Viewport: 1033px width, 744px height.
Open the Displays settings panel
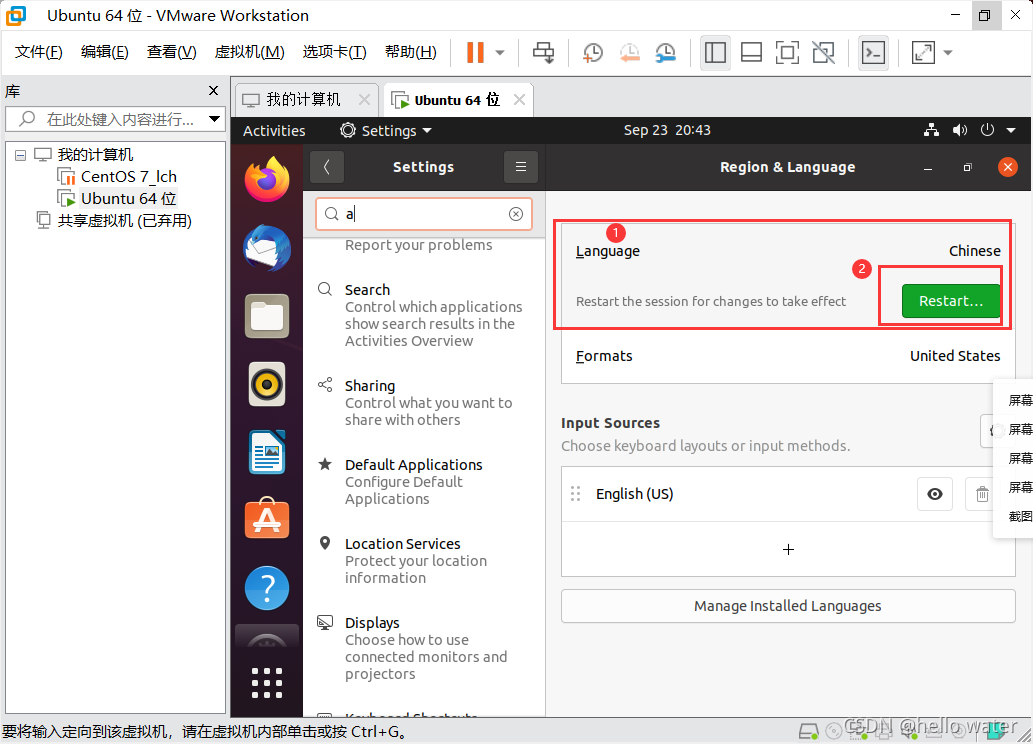[422, 648]
